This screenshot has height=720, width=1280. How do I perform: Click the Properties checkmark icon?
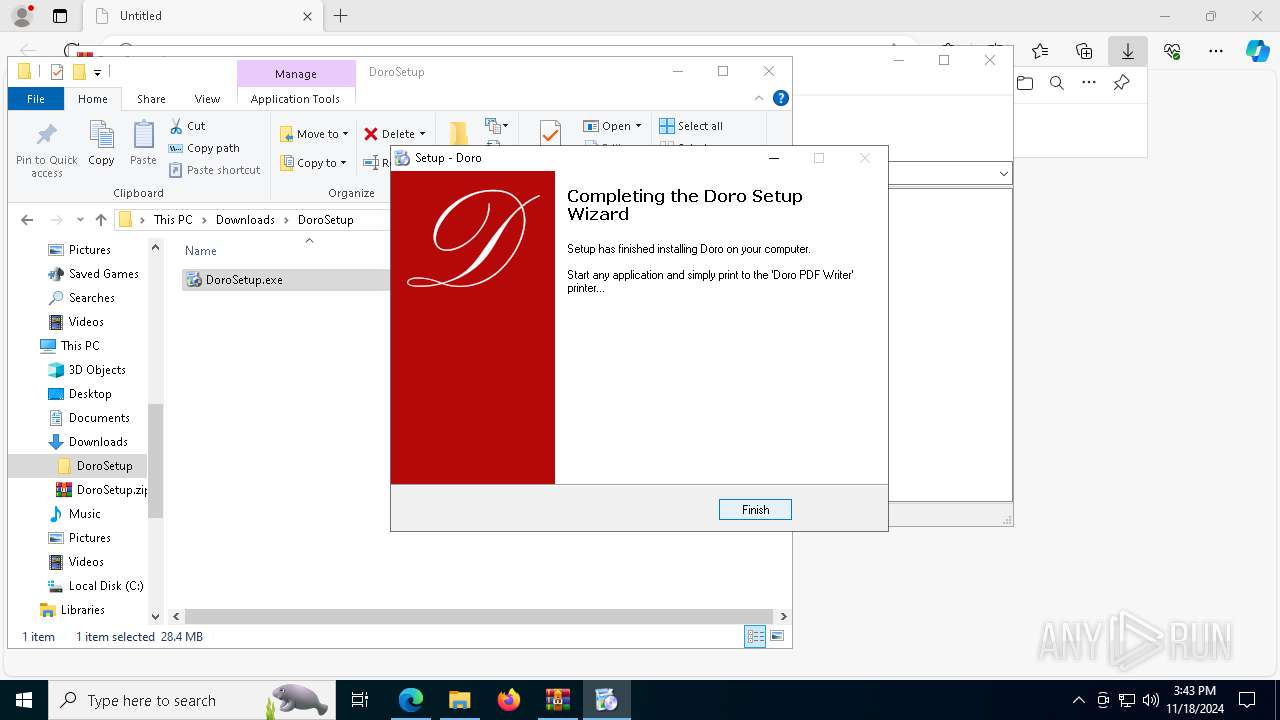coord(549,133)
